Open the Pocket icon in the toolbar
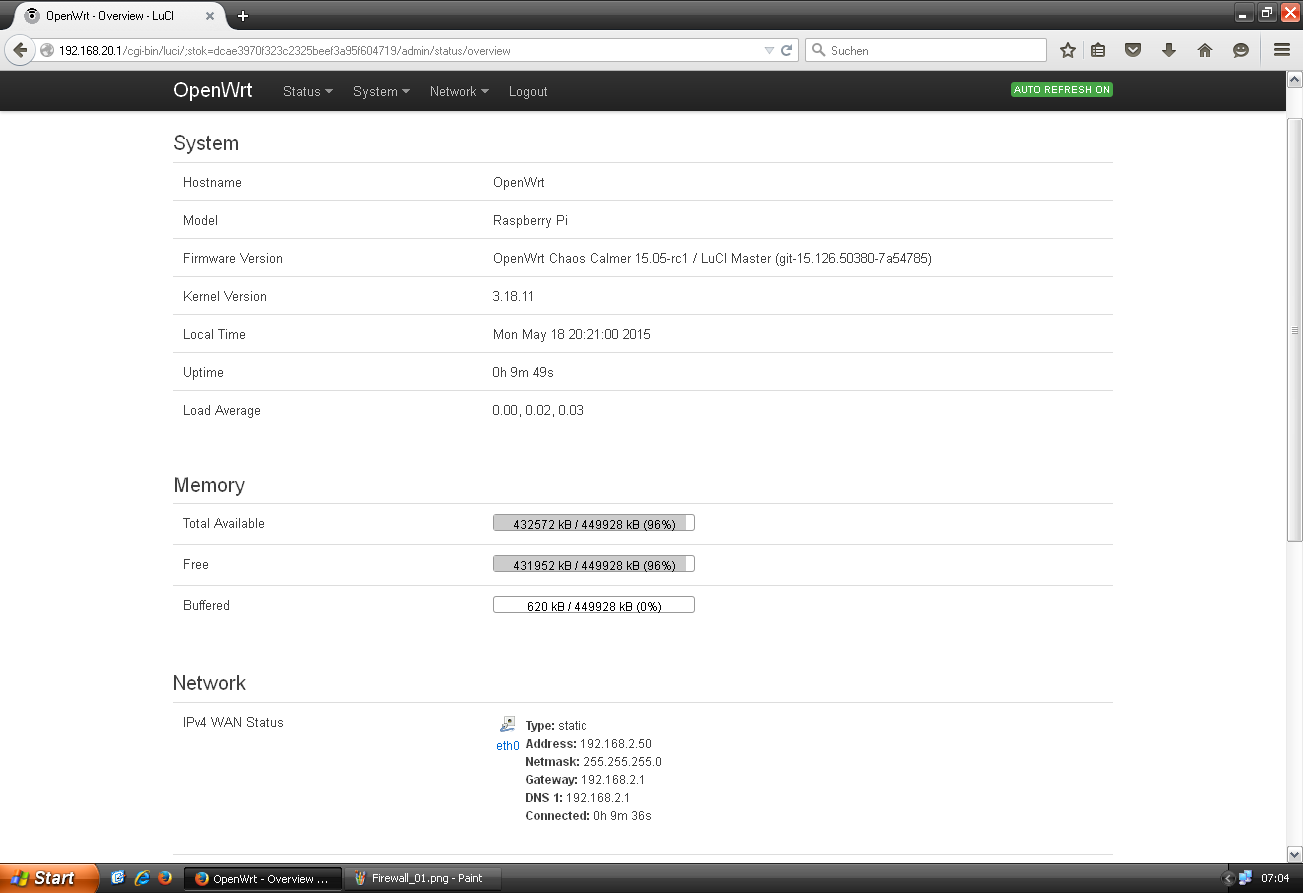The width and height of the screenshot is (1303, 893). (1133, 50)
